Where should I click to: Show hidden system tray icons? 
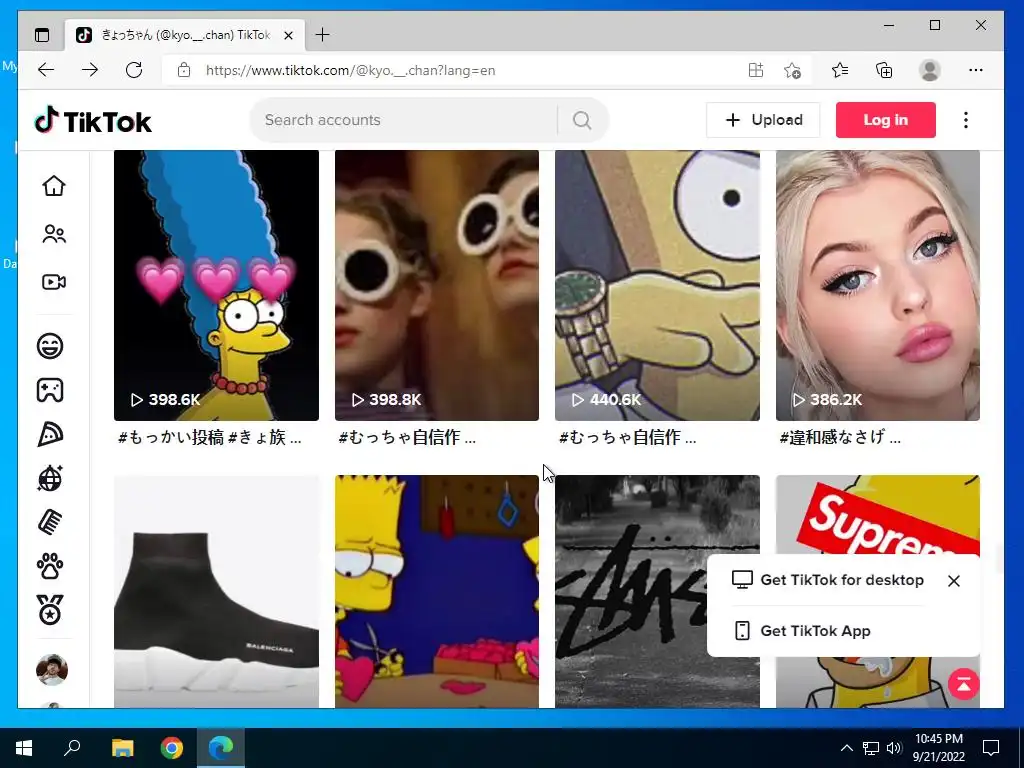[x=846, y=748]
